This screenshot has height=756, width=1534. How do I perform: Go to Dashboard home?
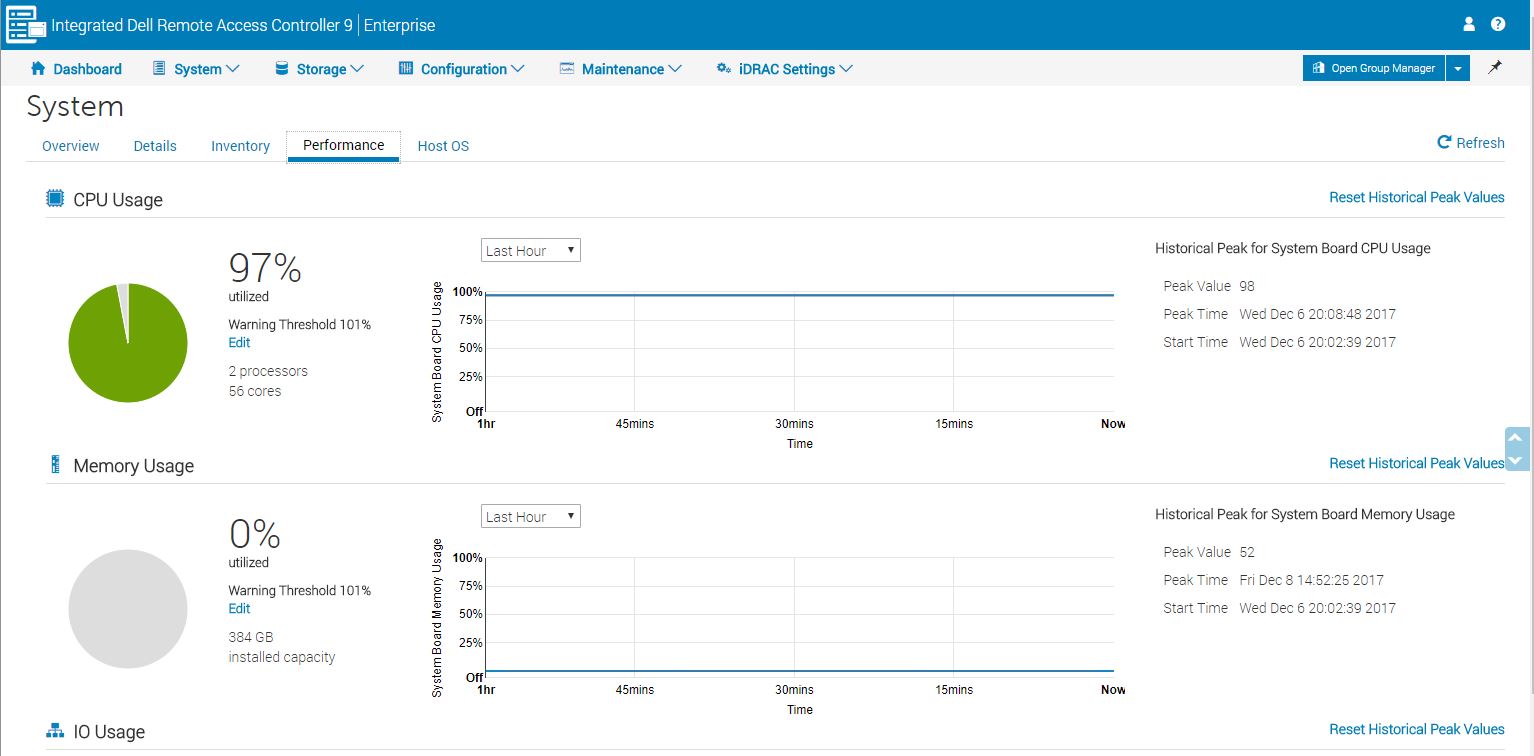click(76, 69)
